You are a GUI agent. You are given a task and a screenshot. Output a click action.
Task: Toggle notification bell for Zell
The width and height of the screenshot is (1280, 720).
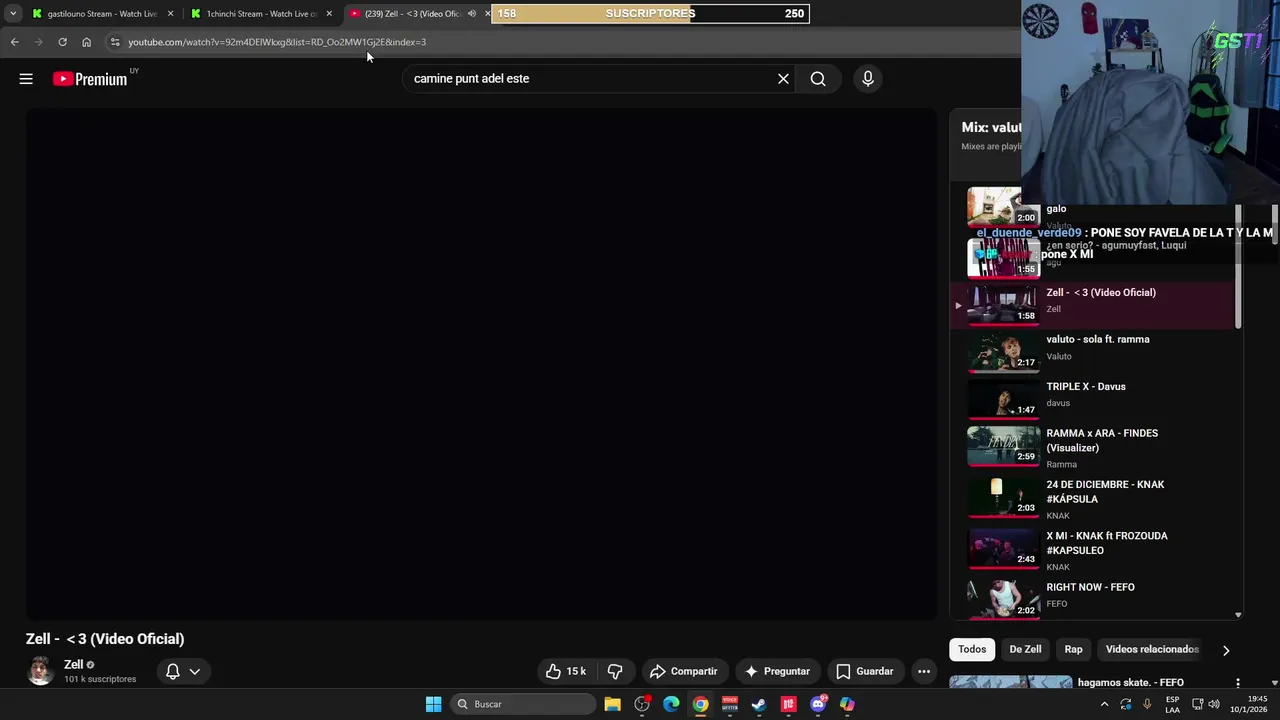tap(172, 671)
